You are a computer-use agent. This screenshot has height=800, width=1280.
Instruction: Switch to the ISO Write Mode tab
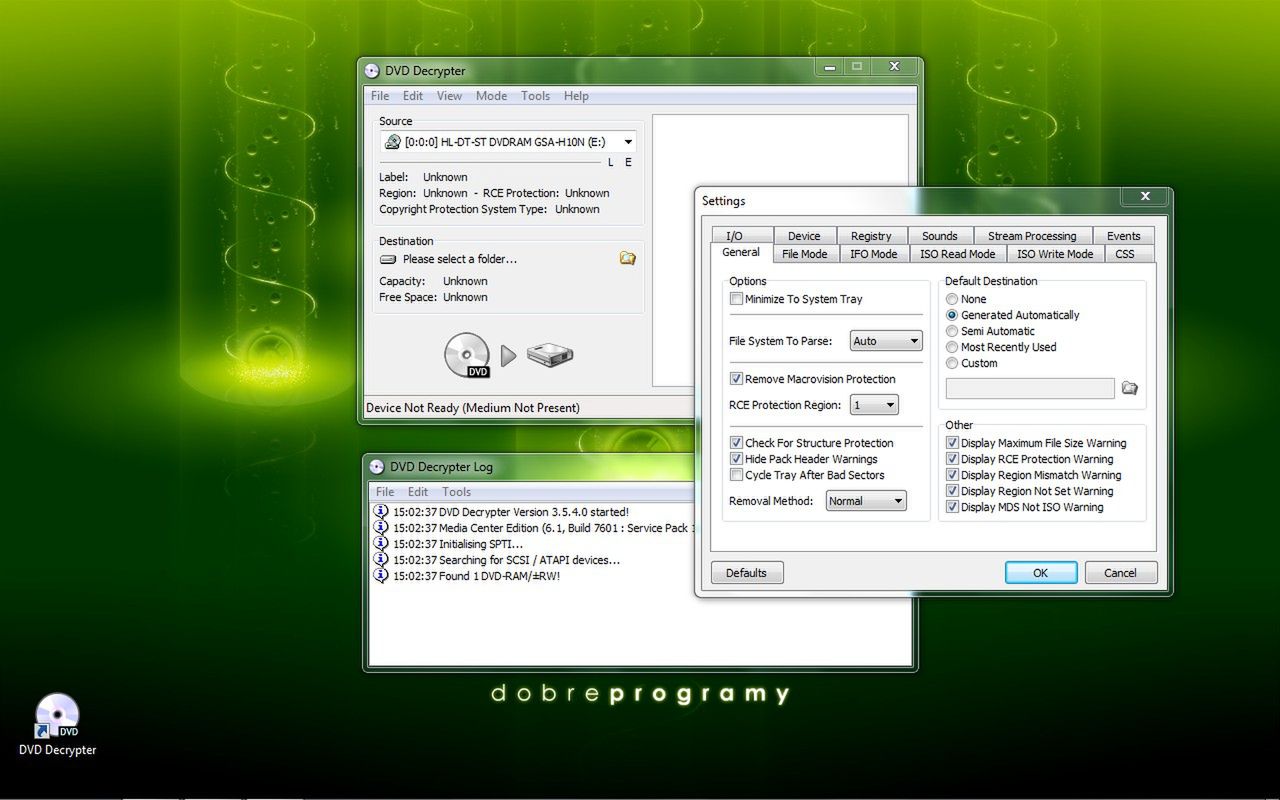[x=1055, y=254]
